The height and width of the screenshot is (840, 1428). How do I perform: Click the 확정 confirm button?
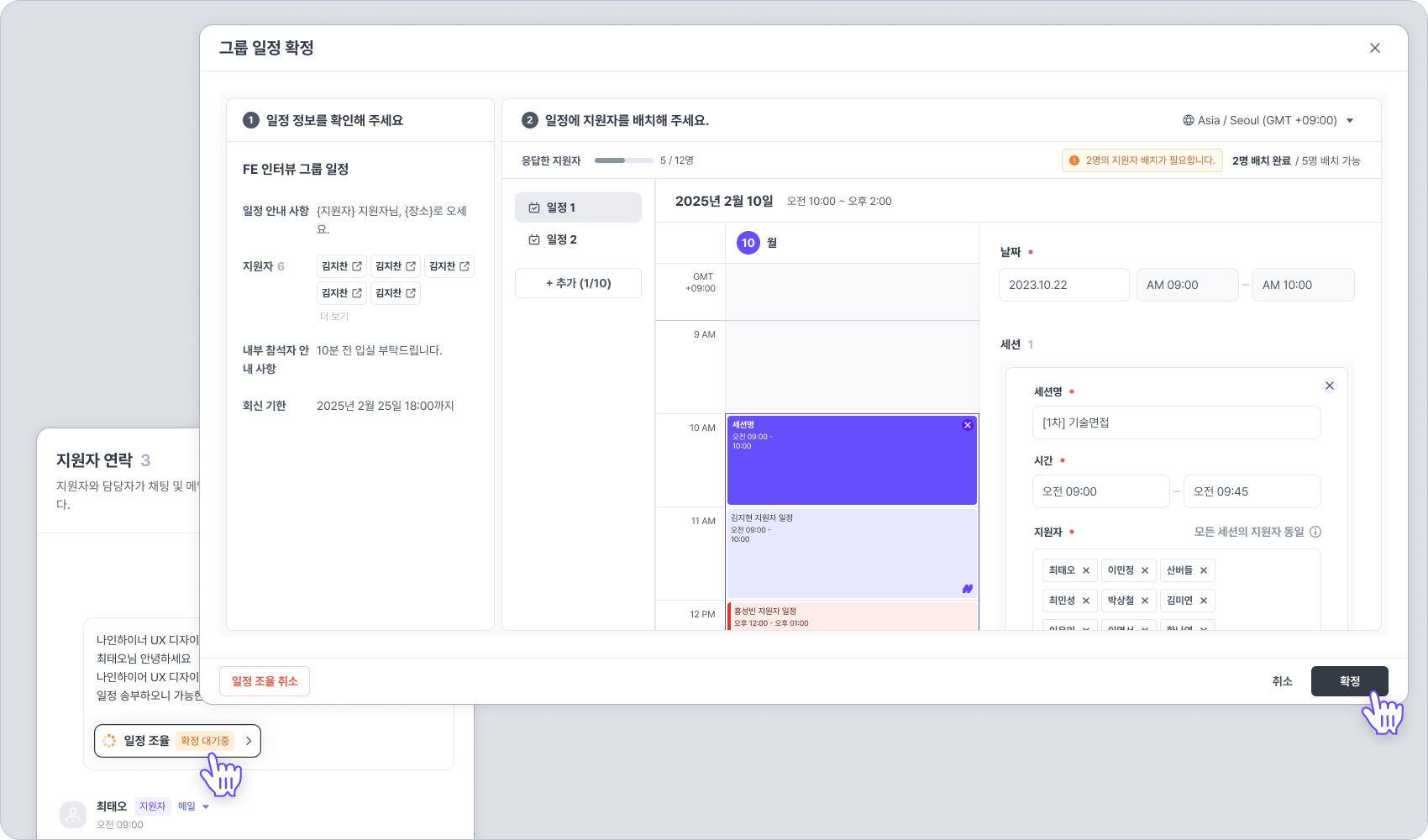1349,681
